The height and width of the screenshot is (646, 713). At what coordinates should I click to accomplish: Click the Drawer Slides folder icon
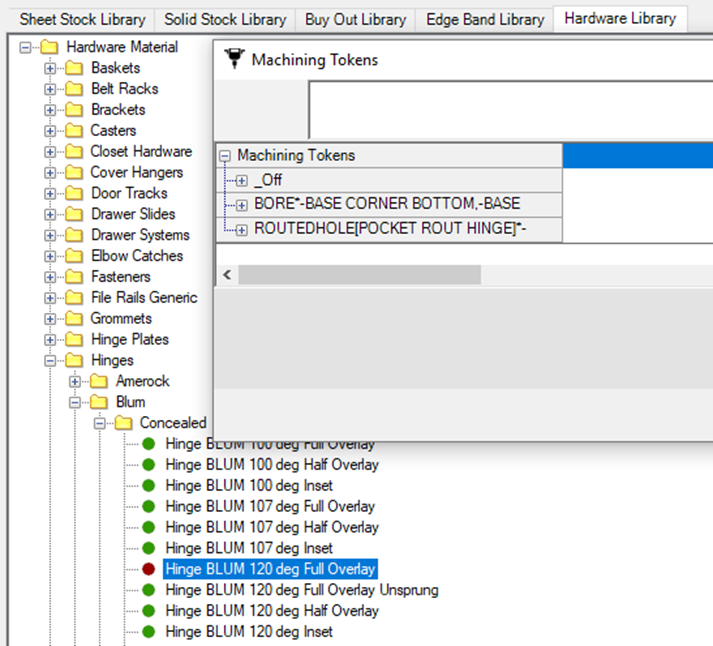point(74,214)
